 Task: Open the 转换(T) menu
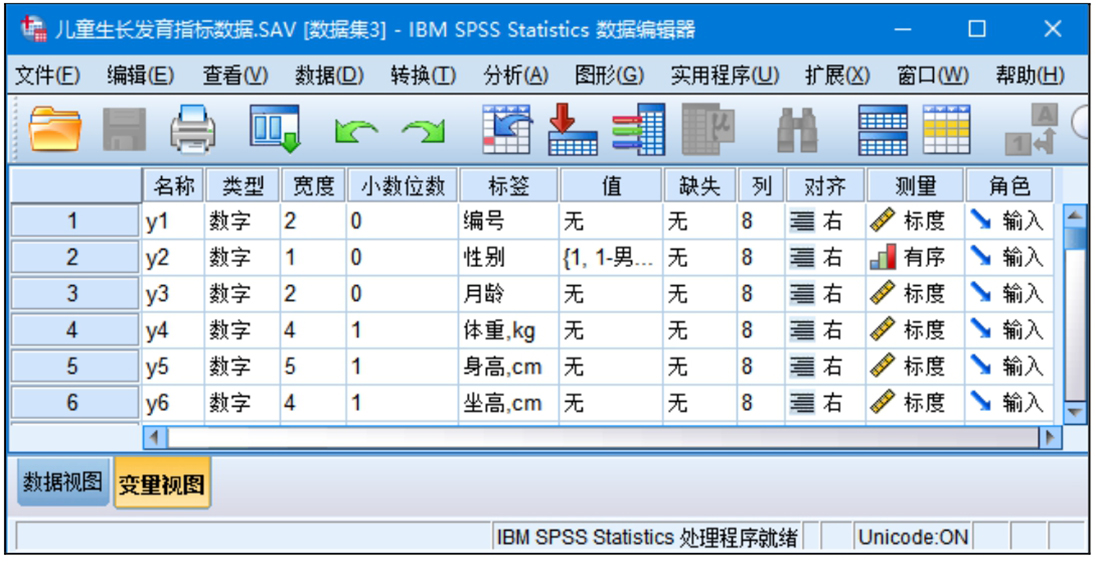click(x=423, y=75)
